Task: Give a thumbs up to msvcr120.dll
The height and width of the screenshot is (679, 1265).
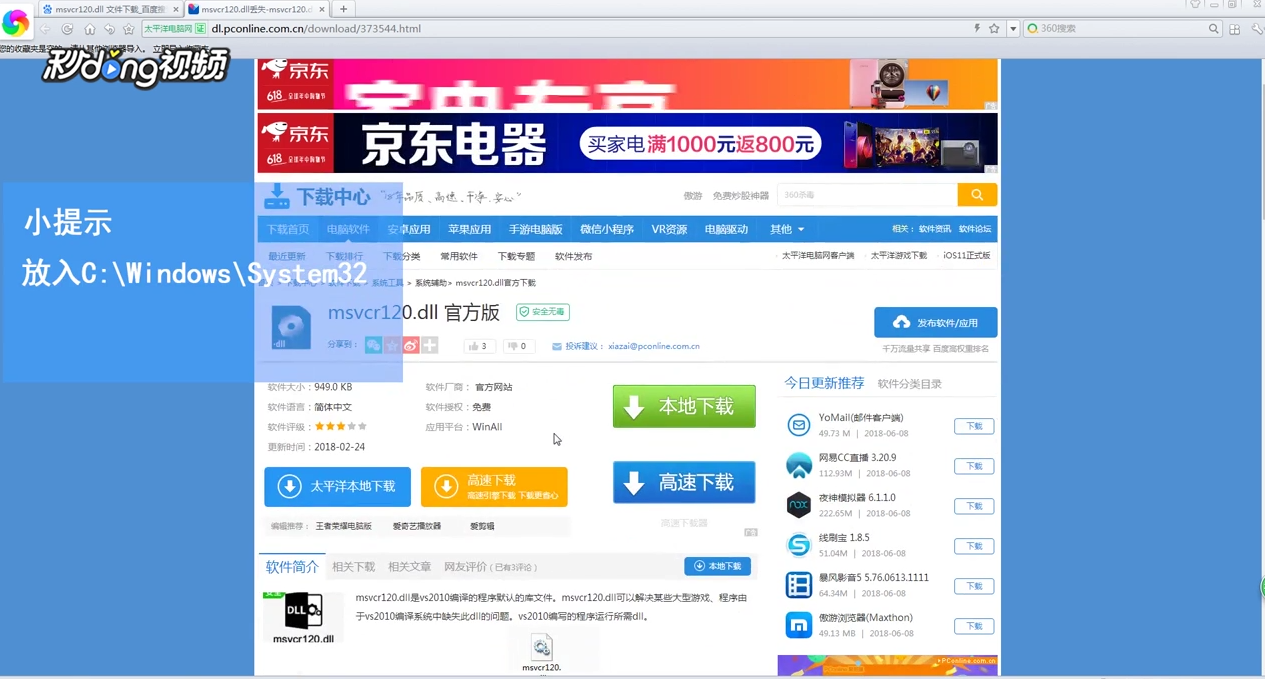Action: click(x=478, y=346)
